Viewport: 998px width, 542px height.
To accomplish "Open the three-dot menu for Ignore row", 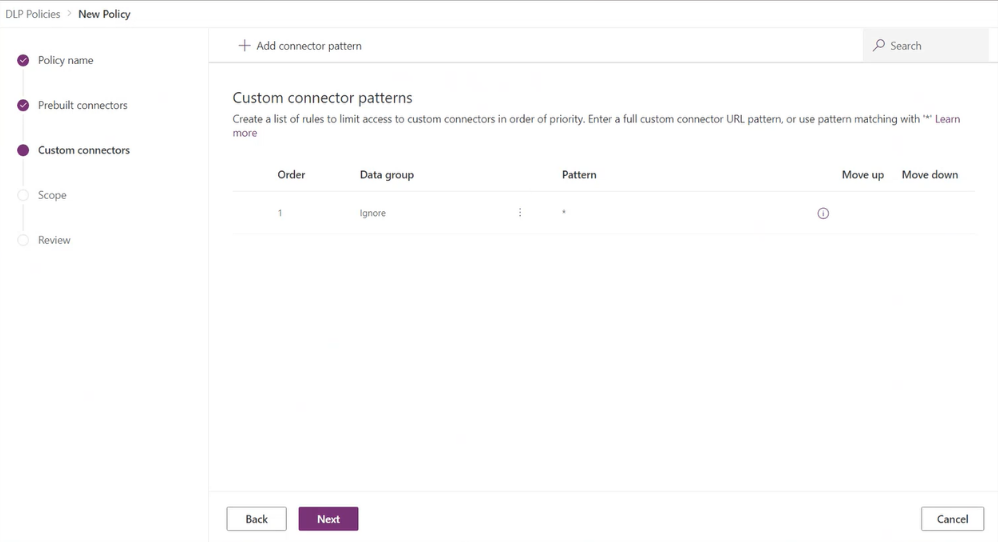I will 520,212.
